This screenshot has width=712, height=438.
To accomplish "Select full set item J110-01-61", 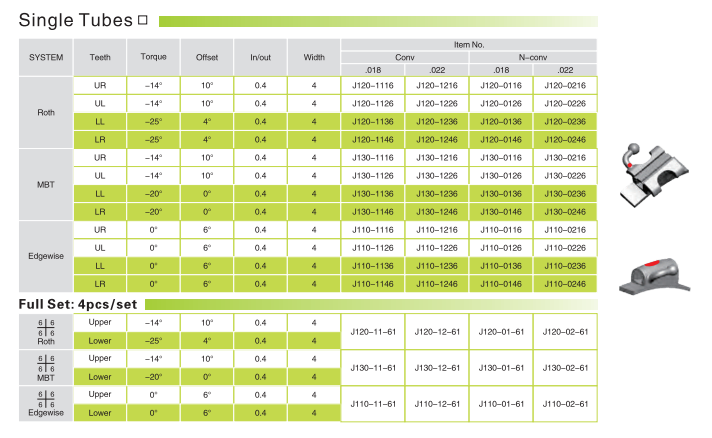I will pos(501,404).
